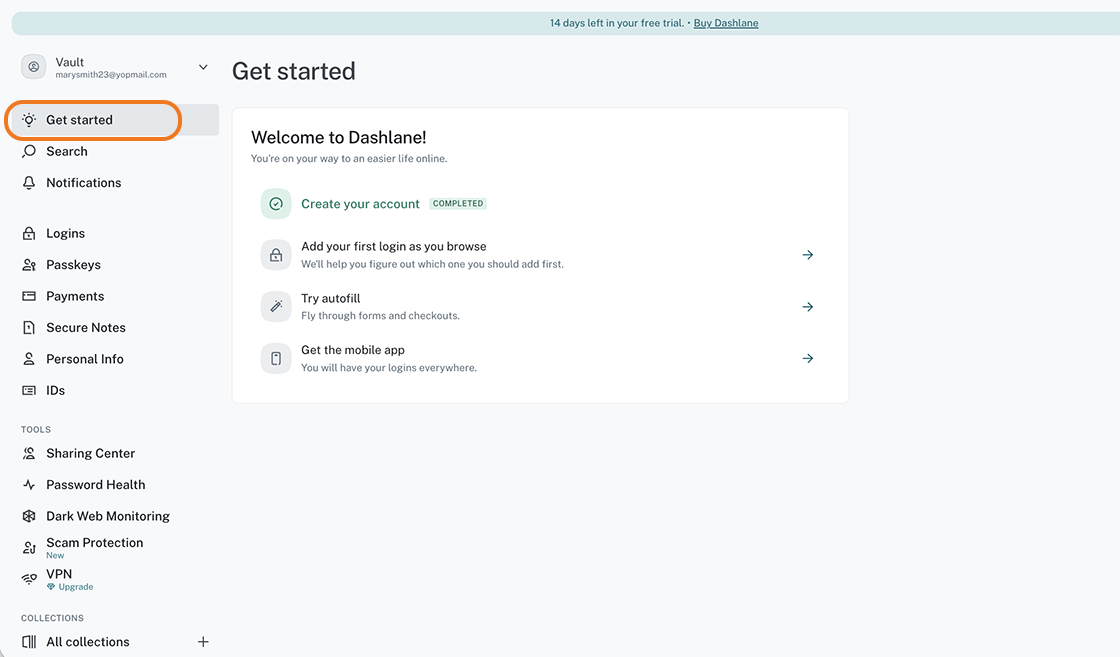This screenshot has height=657, width=1120.
Task: Click arrow for Add your first login
Action: (808, 255)
